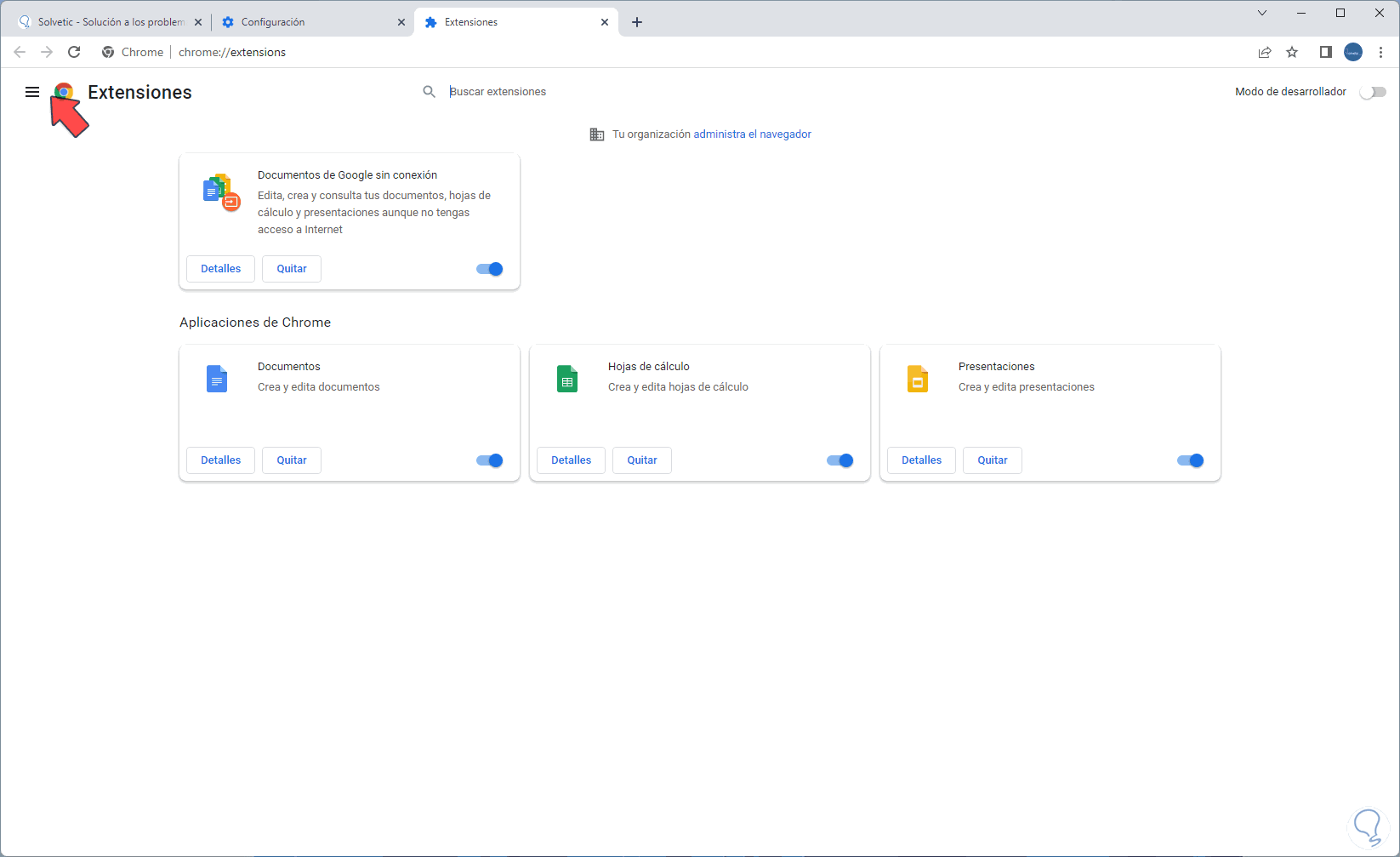
Task: Select the Extensiones tab
Action: [x=515, y=22]
